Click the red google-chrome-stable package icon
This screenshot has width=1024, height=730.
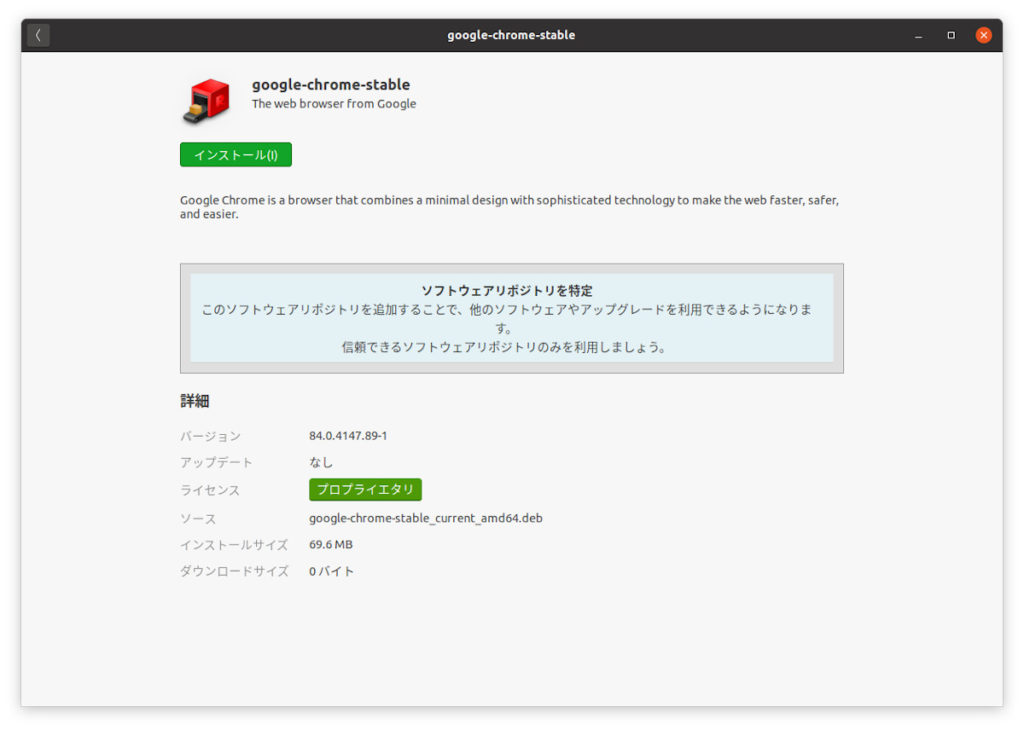point(207,101)
